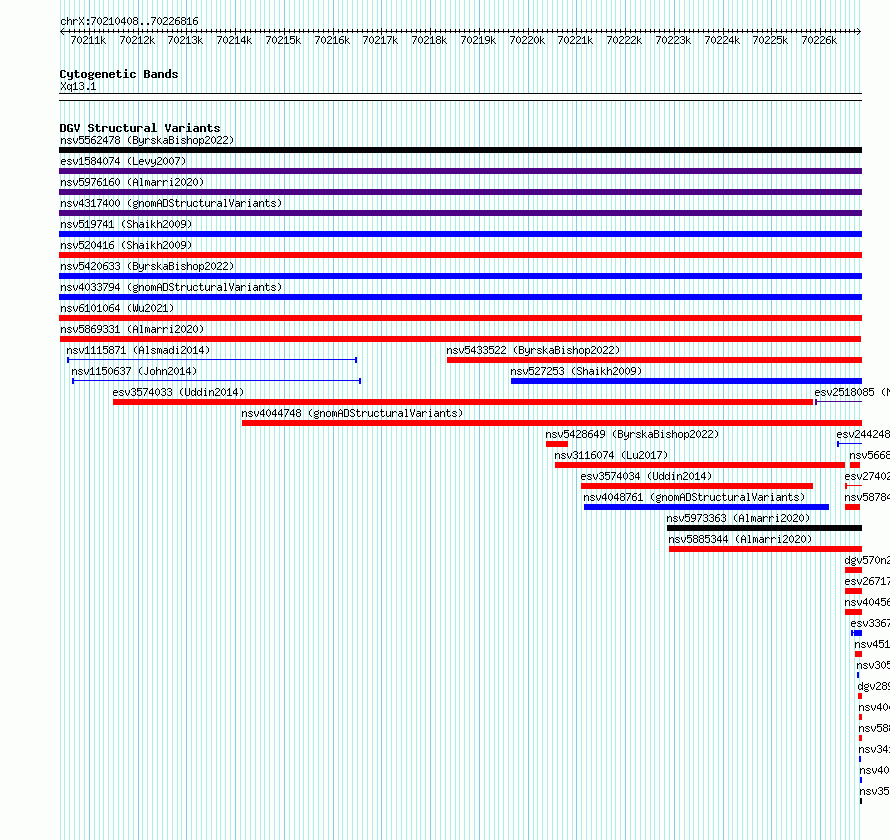This screenshot has width=890, height=840.
Task: Open nsv520416 (Shaikh2009) variant label
Action: [x=126, y=245]
